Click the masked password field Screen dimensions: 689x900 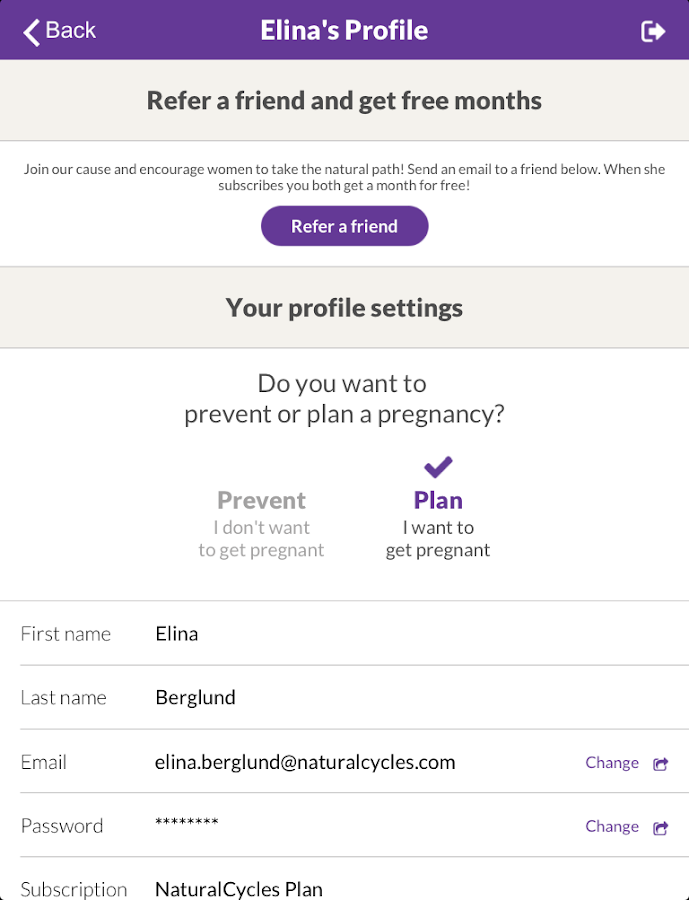tap(187, 824)
